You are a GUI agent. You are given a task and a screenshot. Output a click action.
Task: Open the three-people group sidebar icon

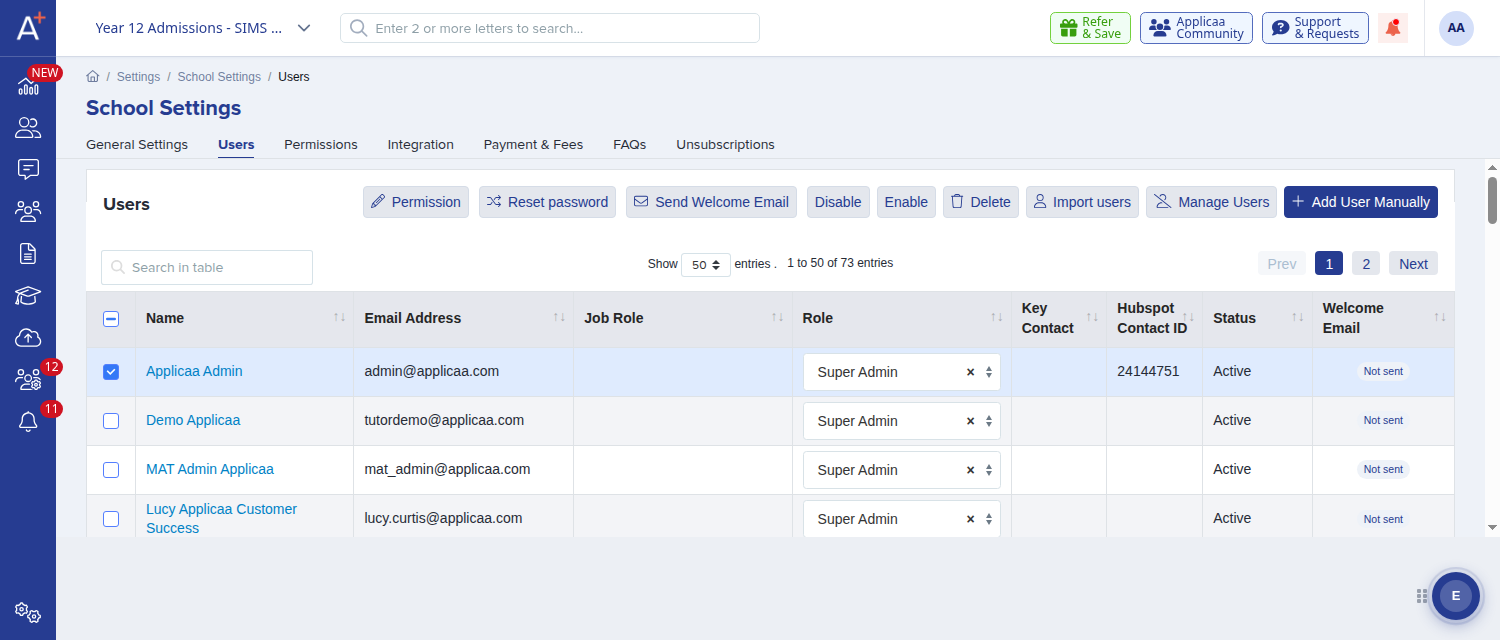[28, 211]
